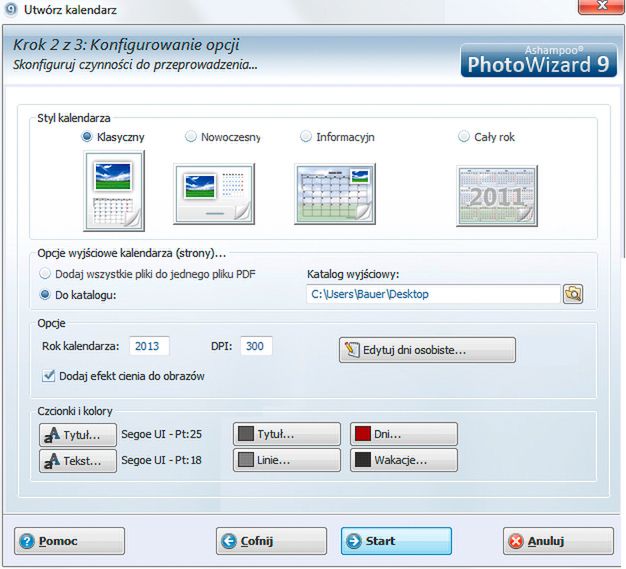Toggle Dodaj efekt cienia do obrazów checkbox
626x569 pixels.
tap(48, 376)
